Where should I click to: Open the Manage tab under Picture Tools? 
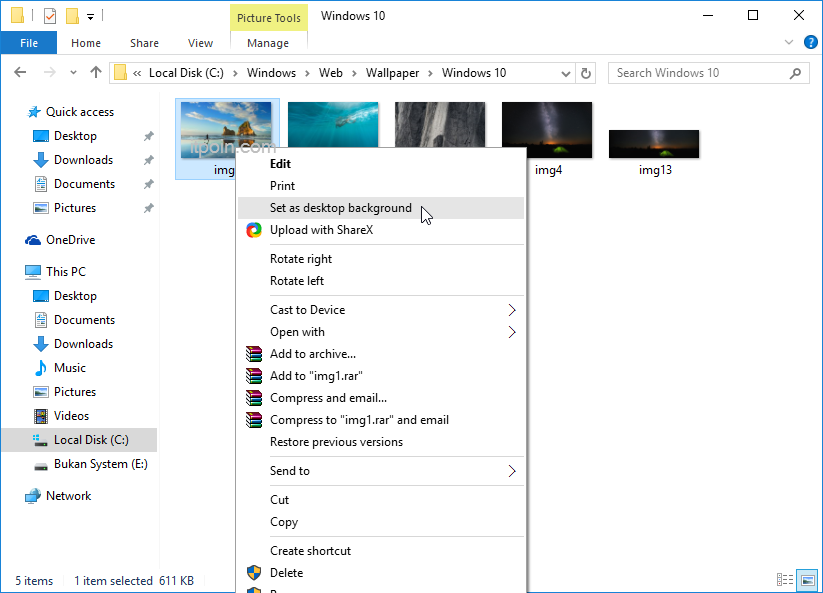tap(268, 43)
